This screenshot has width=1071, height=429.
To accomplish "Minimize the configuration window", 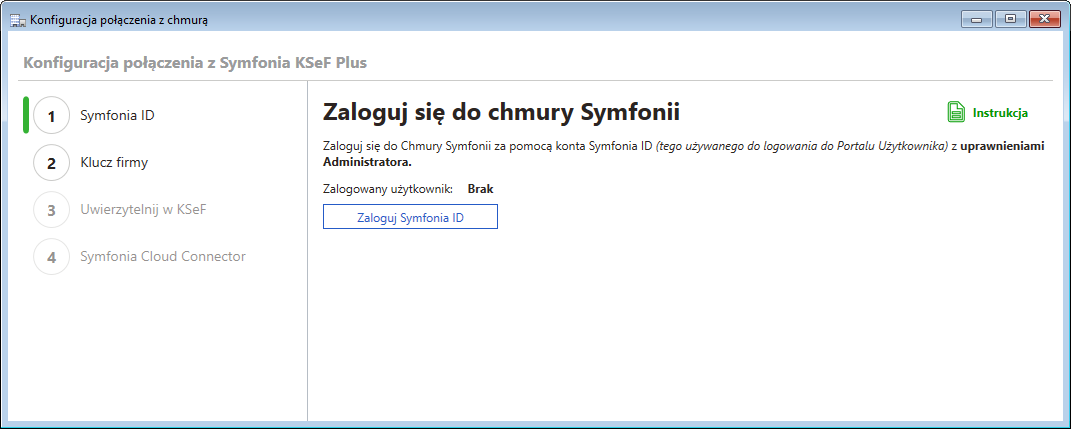I will [x=974, y=19].
